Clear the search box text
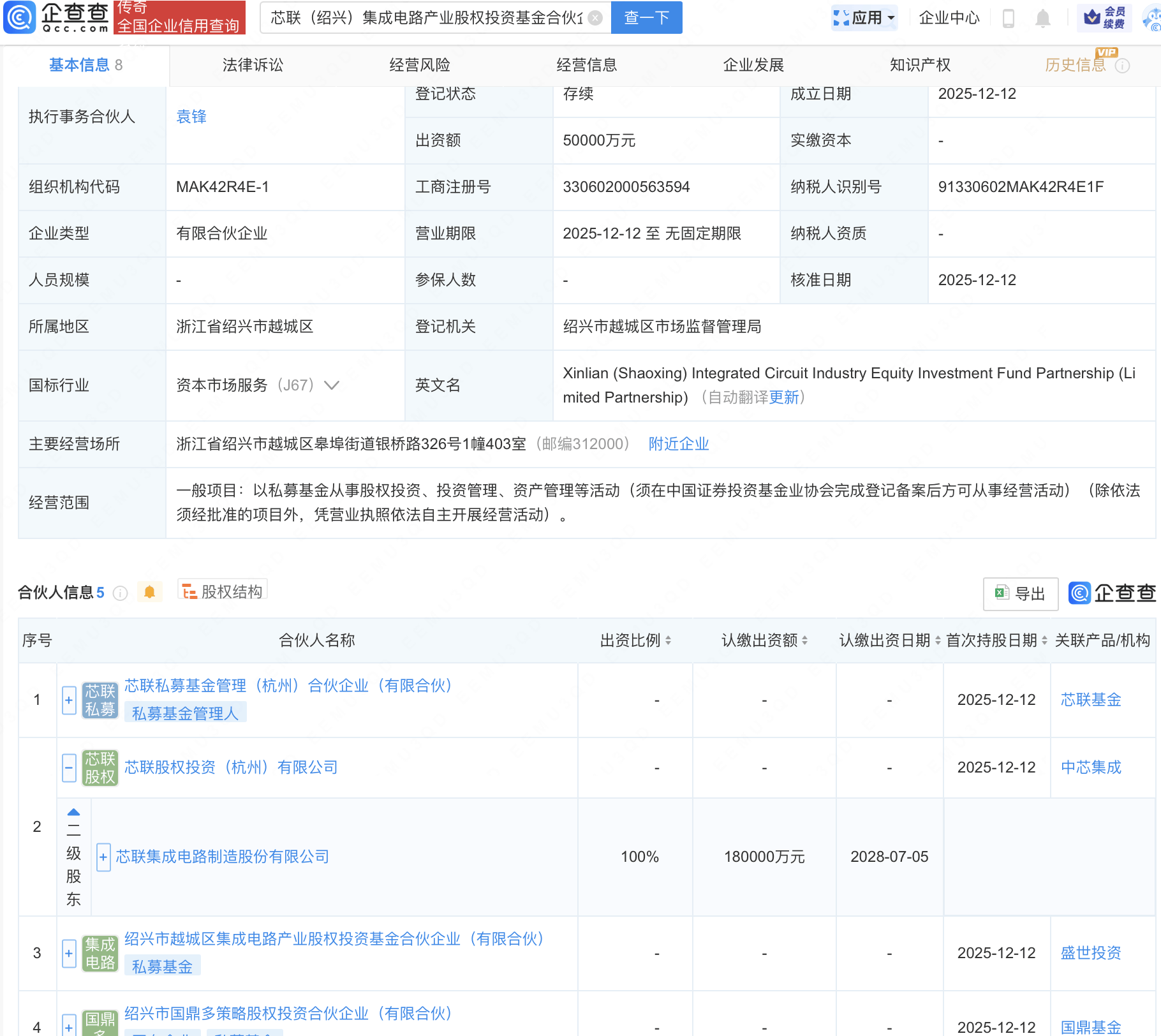 [x=595, y=18]
